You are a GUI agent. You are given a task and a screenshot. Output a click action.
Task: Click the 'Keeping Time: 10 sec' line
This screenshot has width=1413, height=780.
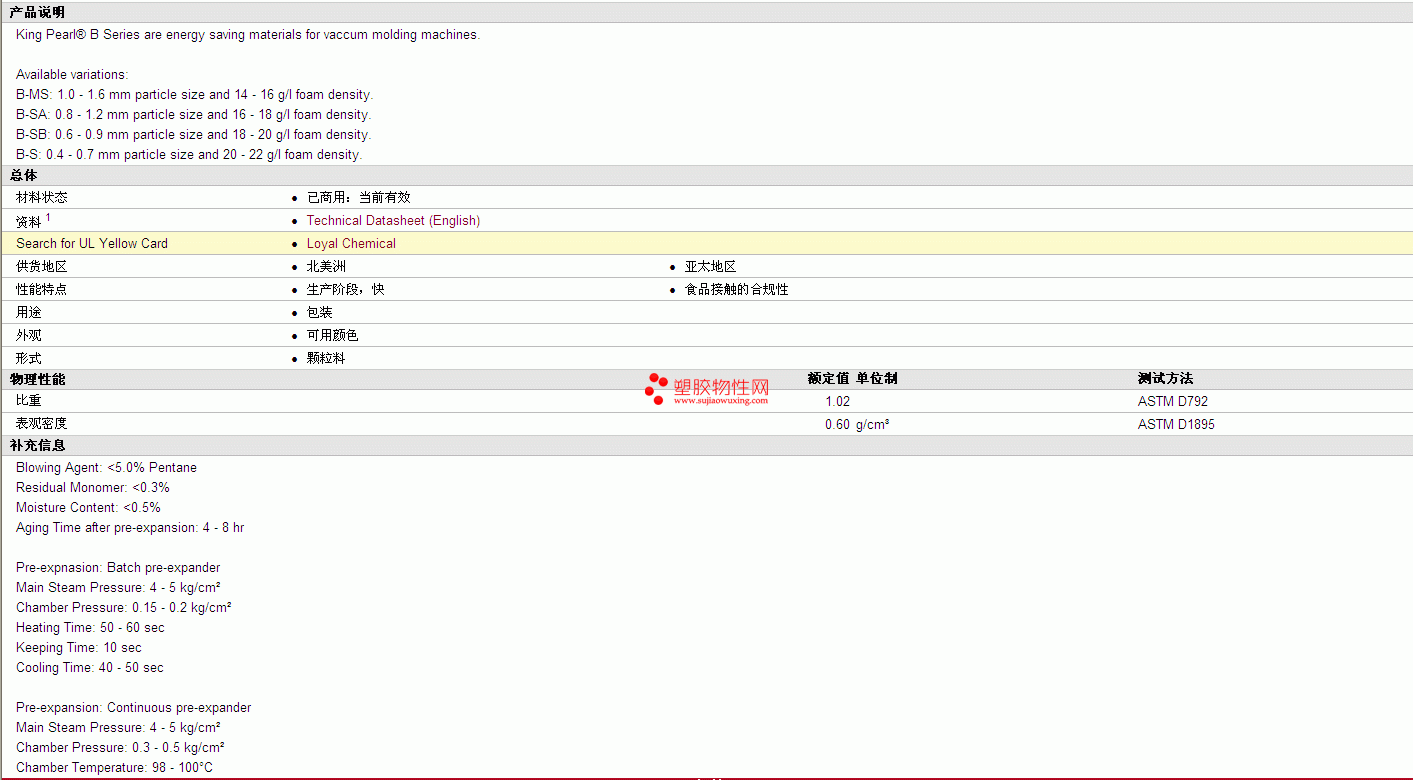click(79, 647)
